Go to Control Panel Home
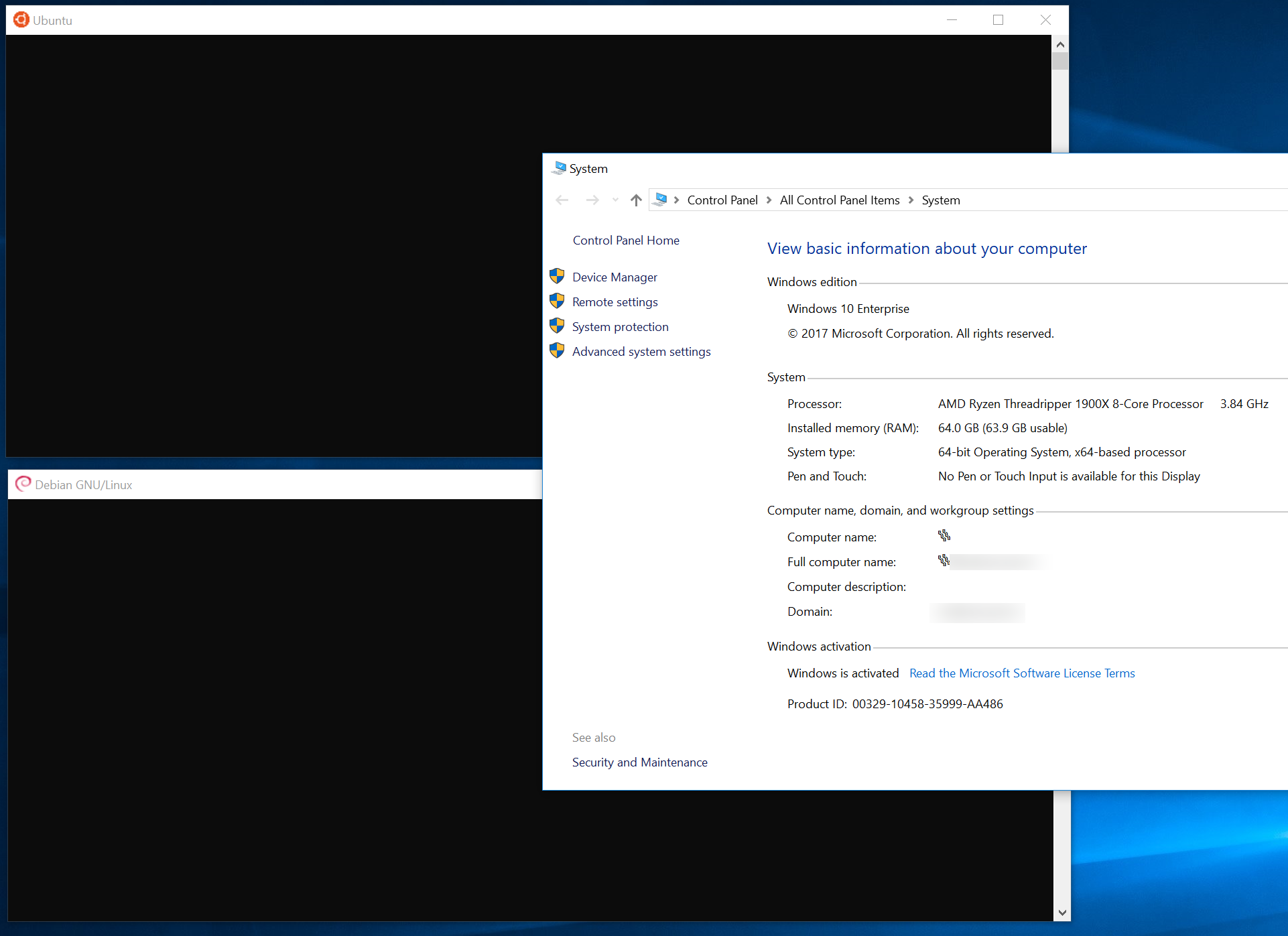 point(625,240)
